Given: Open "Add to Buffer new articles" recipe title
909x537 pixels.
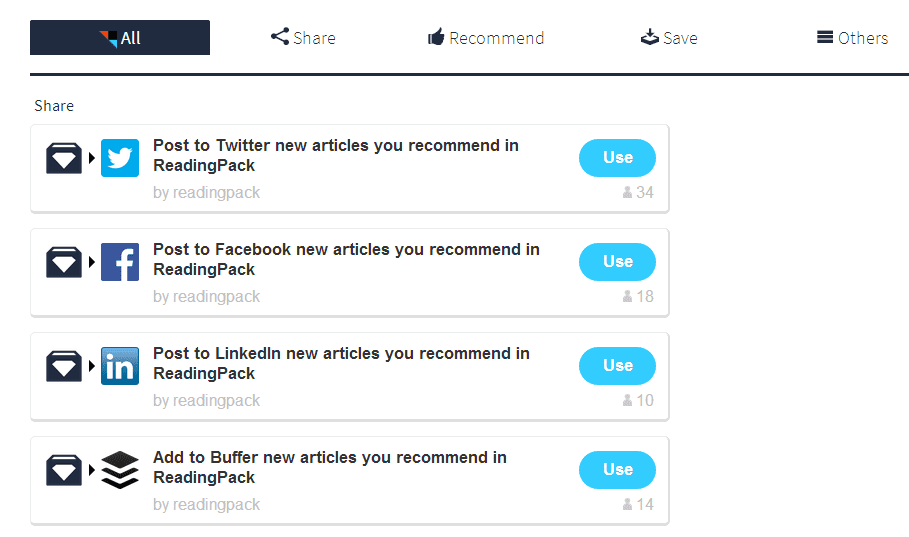Looking at the screenshot, I should coord(329,467).
